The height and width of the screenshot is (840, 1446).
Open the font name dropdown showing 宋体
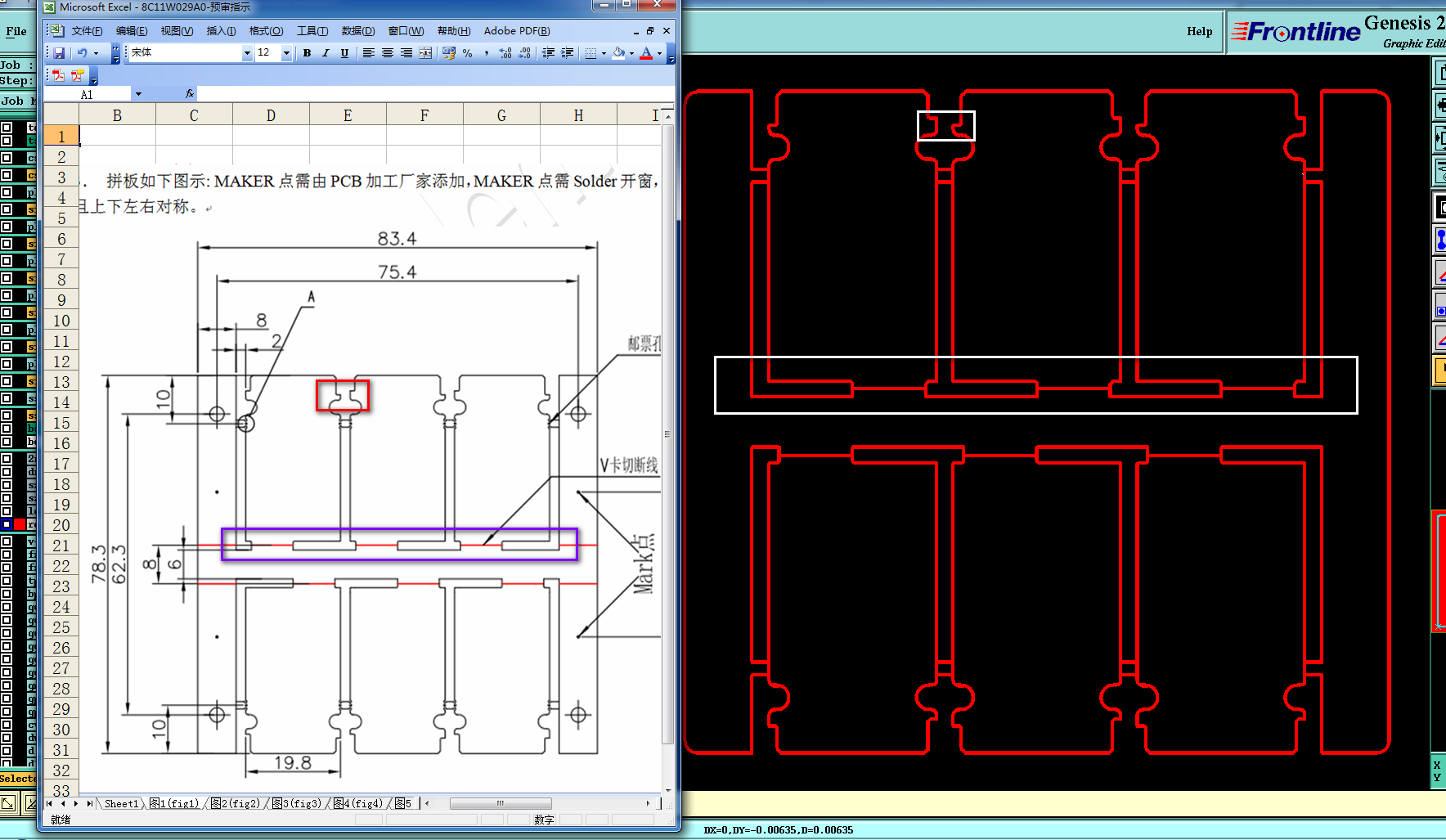point(247,53)
